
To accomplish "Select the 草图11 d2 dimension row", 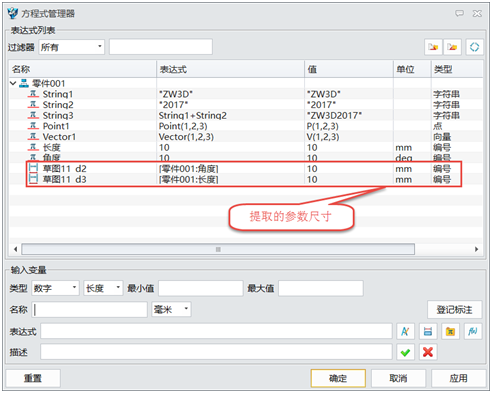I will [246, 169].
